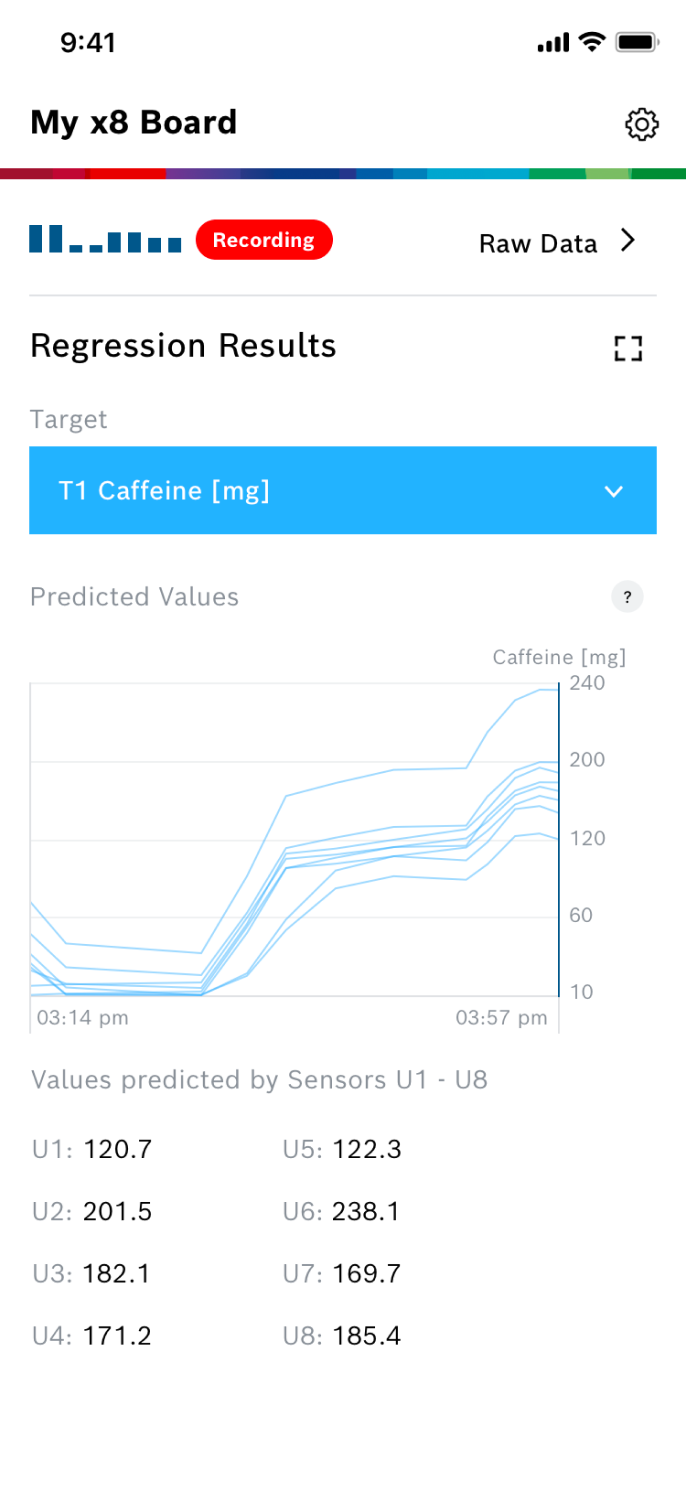Tap the sensor signal bars icon
The image size is (694, 1502).
[x=105, y=240]
